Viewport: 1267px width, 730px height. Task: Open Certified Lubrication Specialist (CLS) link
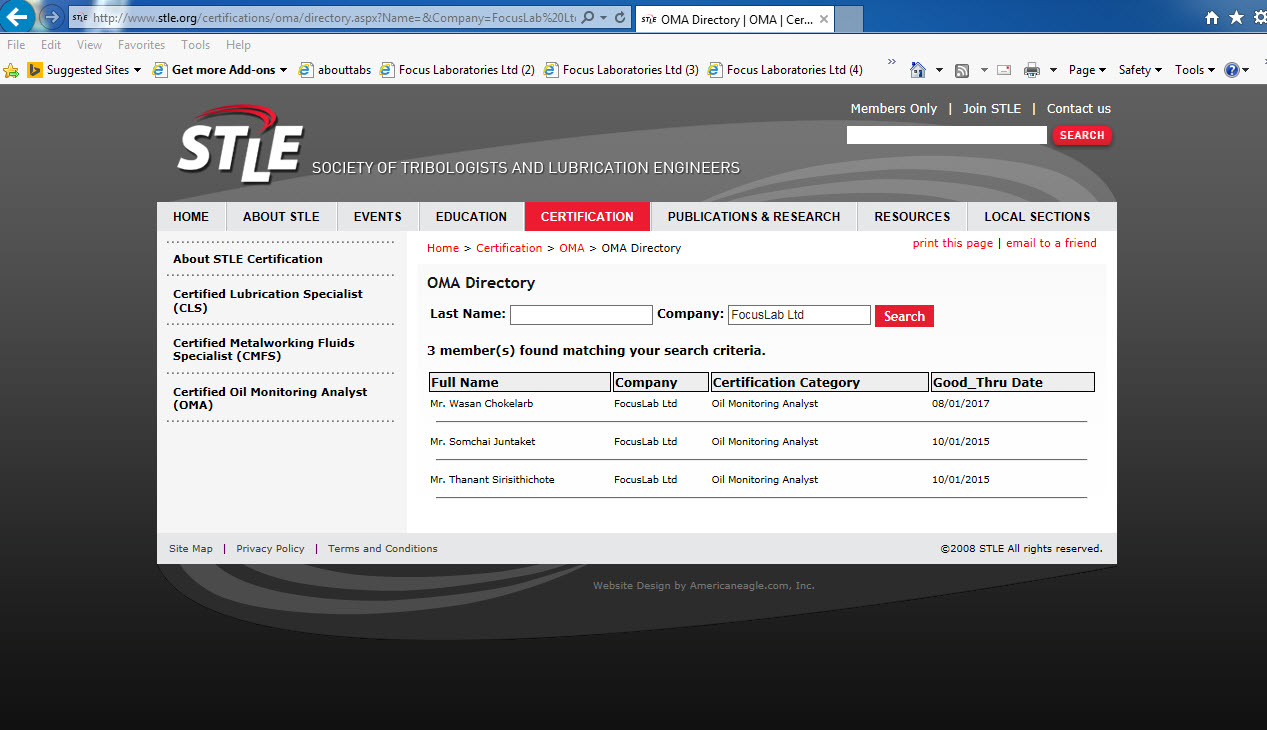tap(268, 301)
